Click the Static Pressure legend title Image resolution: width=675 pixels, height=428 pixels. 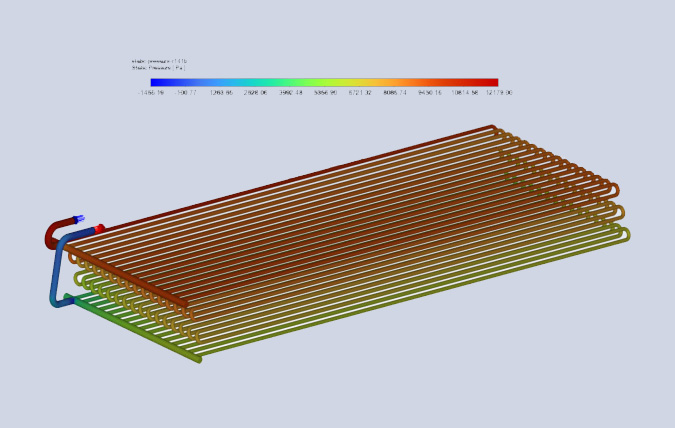(159, 61)
